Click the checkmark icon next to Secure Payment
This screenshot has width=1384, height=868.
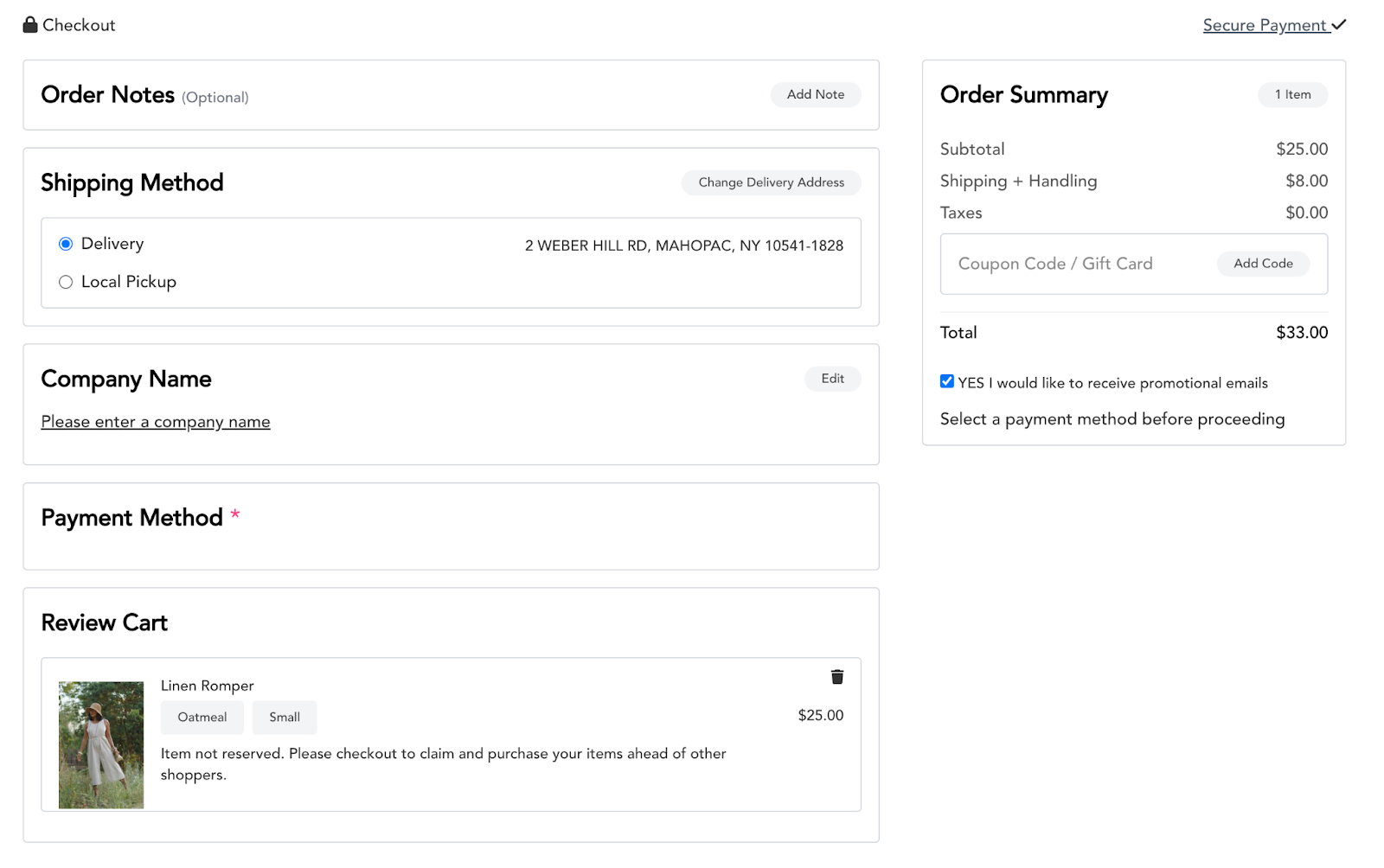[1338, 25]
